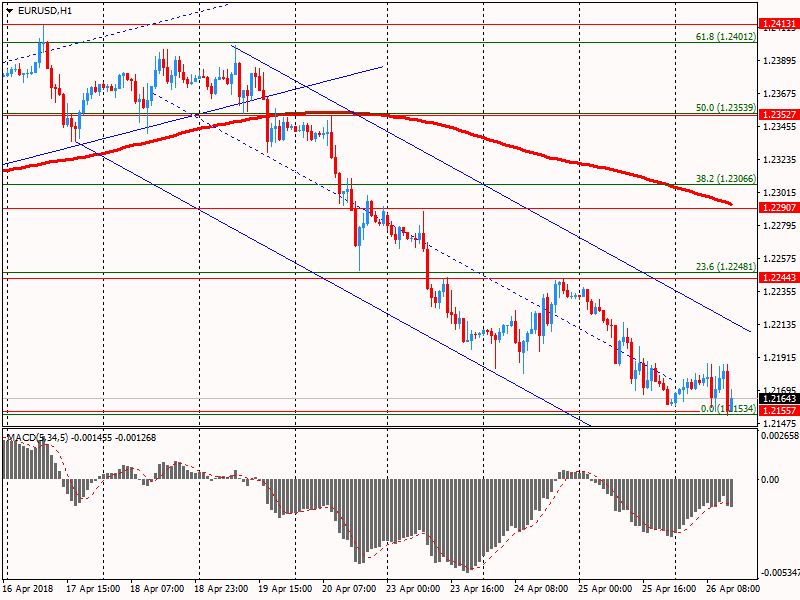Click the 18 Apr 23:00 time label

click(221, 589)
